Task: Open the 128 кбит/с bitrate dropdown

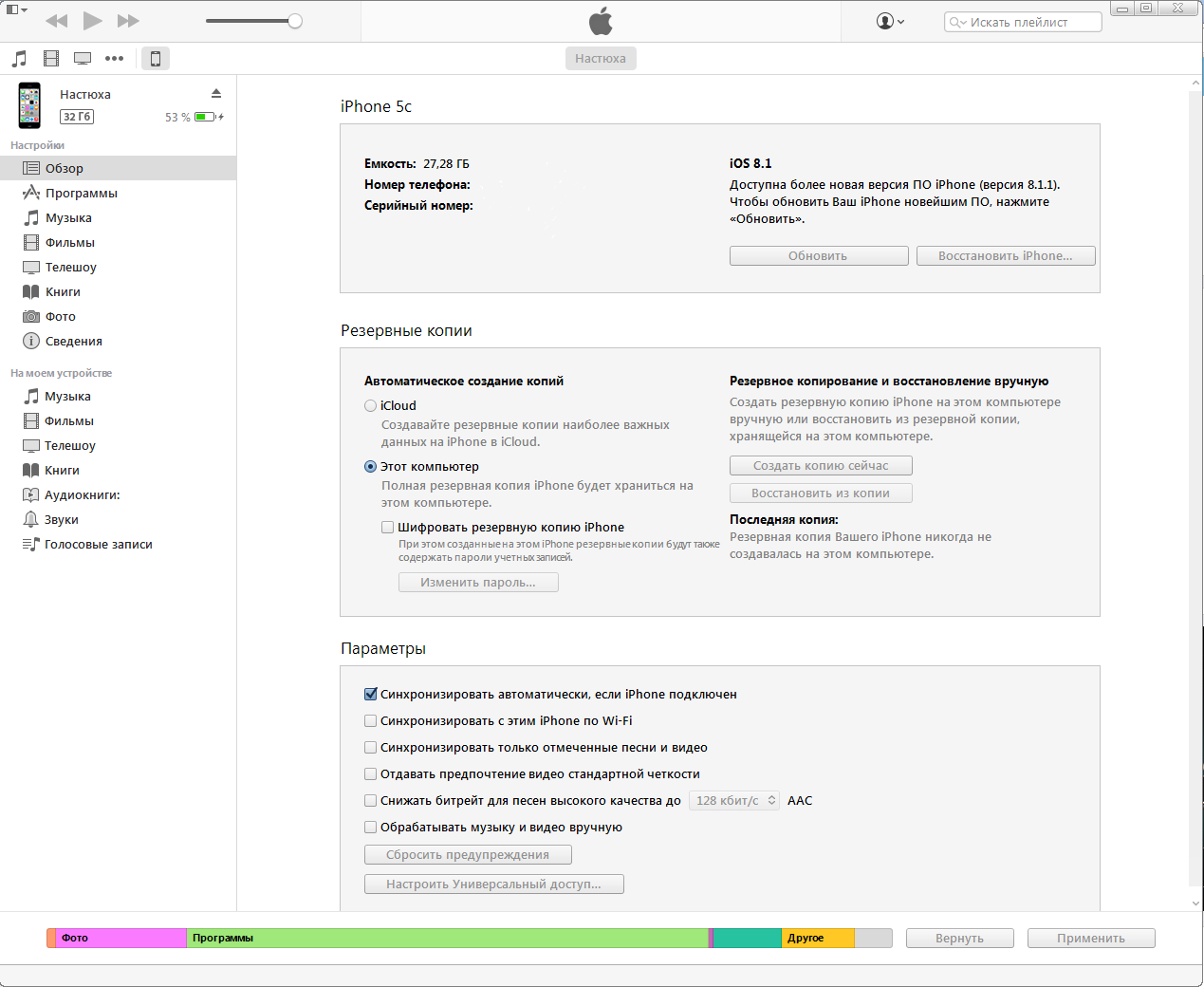Action: point(734,801)
